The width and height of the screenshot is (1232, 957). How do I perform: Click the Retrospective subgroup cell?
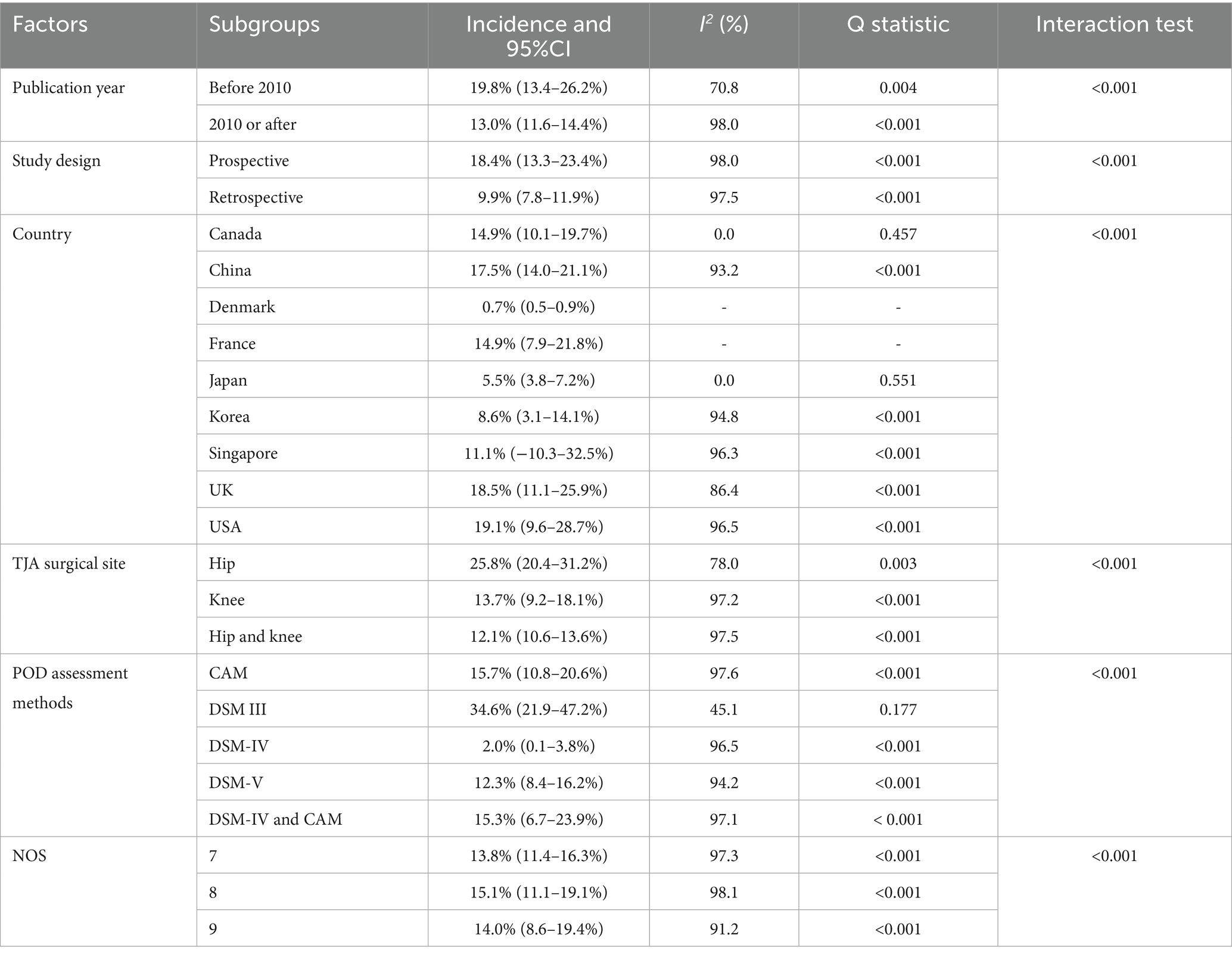pos(256,197)
